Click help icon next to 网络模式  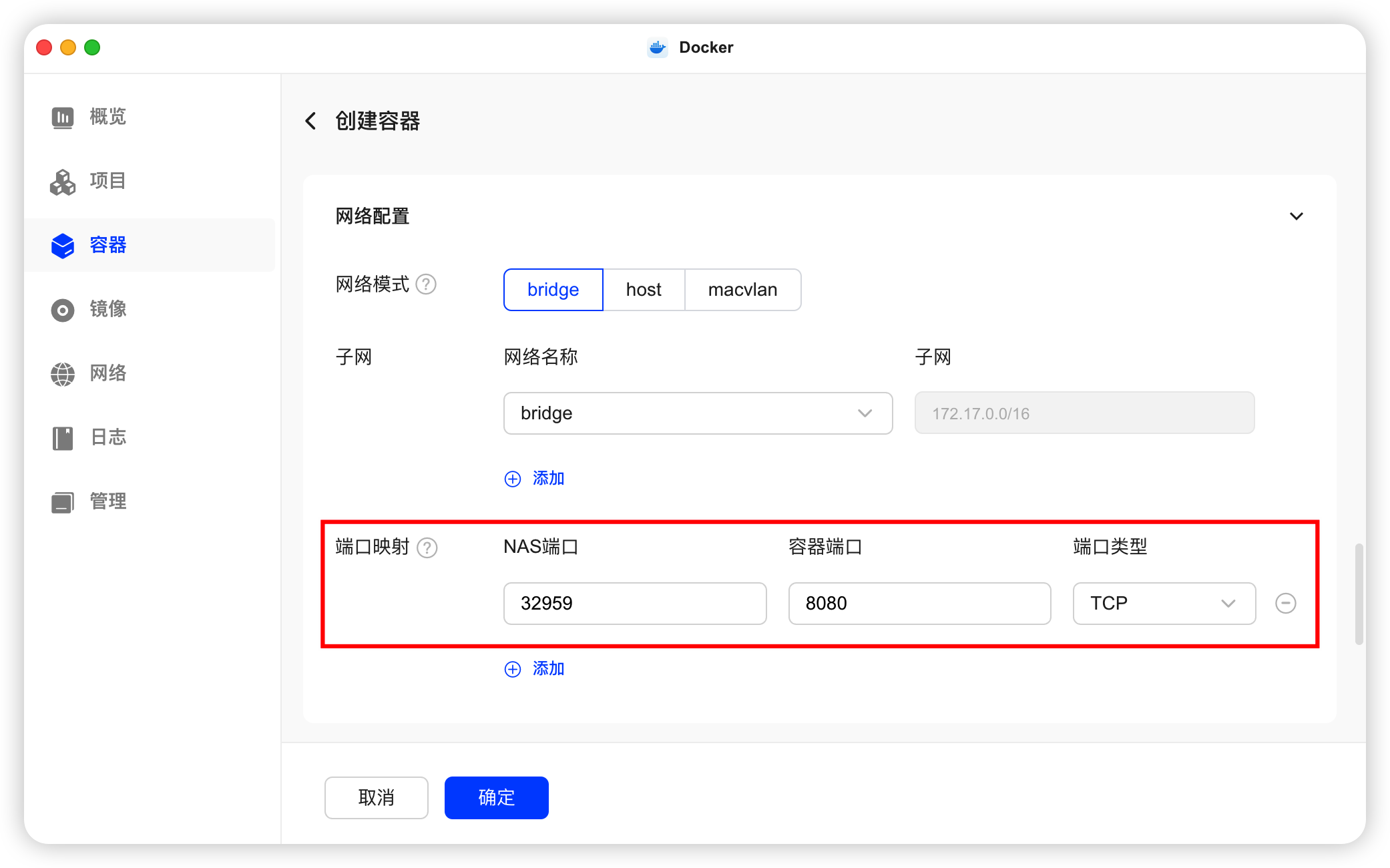tap(426, 284)
